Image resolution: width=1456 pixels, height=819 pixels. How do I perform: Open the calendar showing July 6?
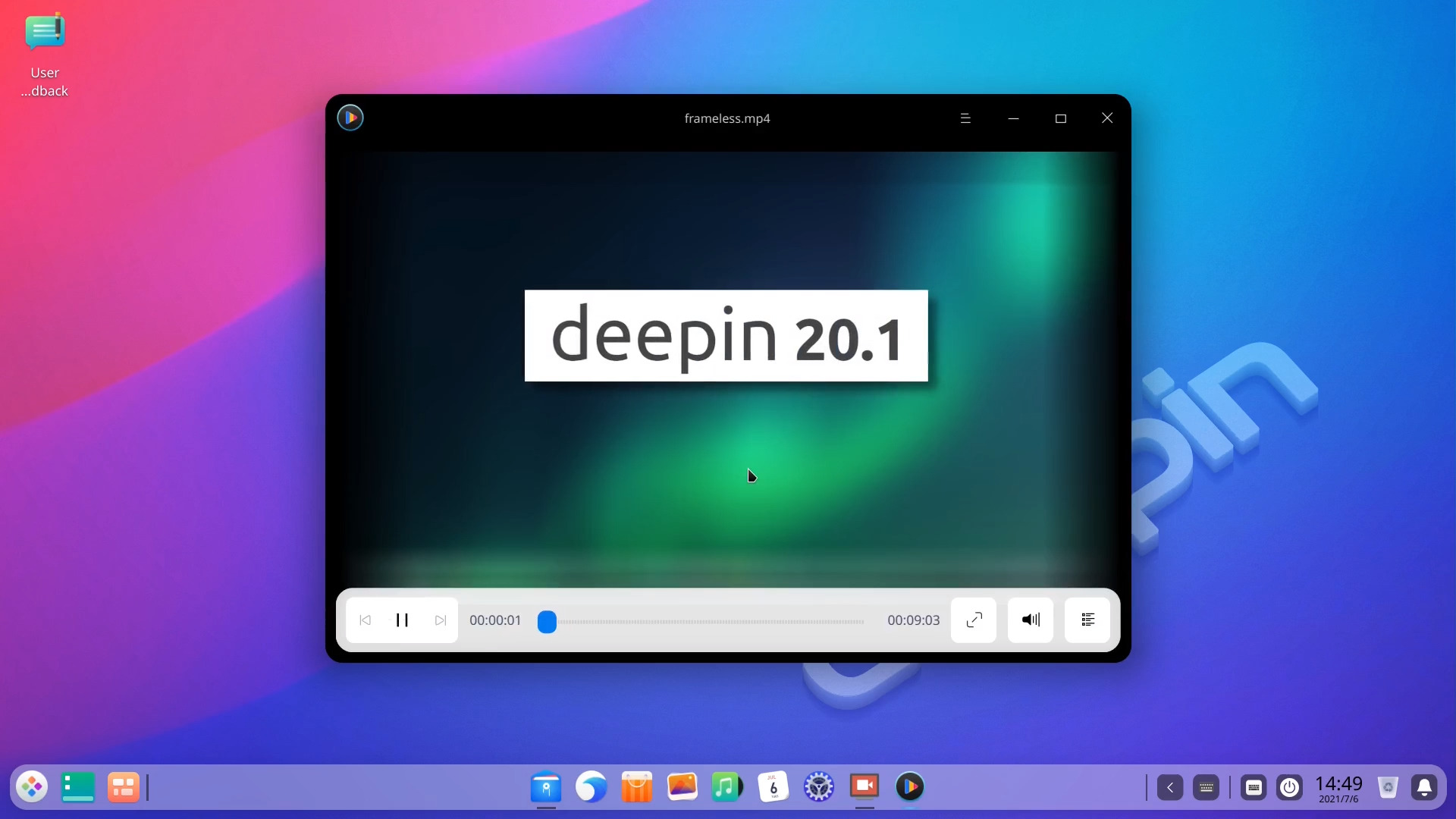[773, 788]
